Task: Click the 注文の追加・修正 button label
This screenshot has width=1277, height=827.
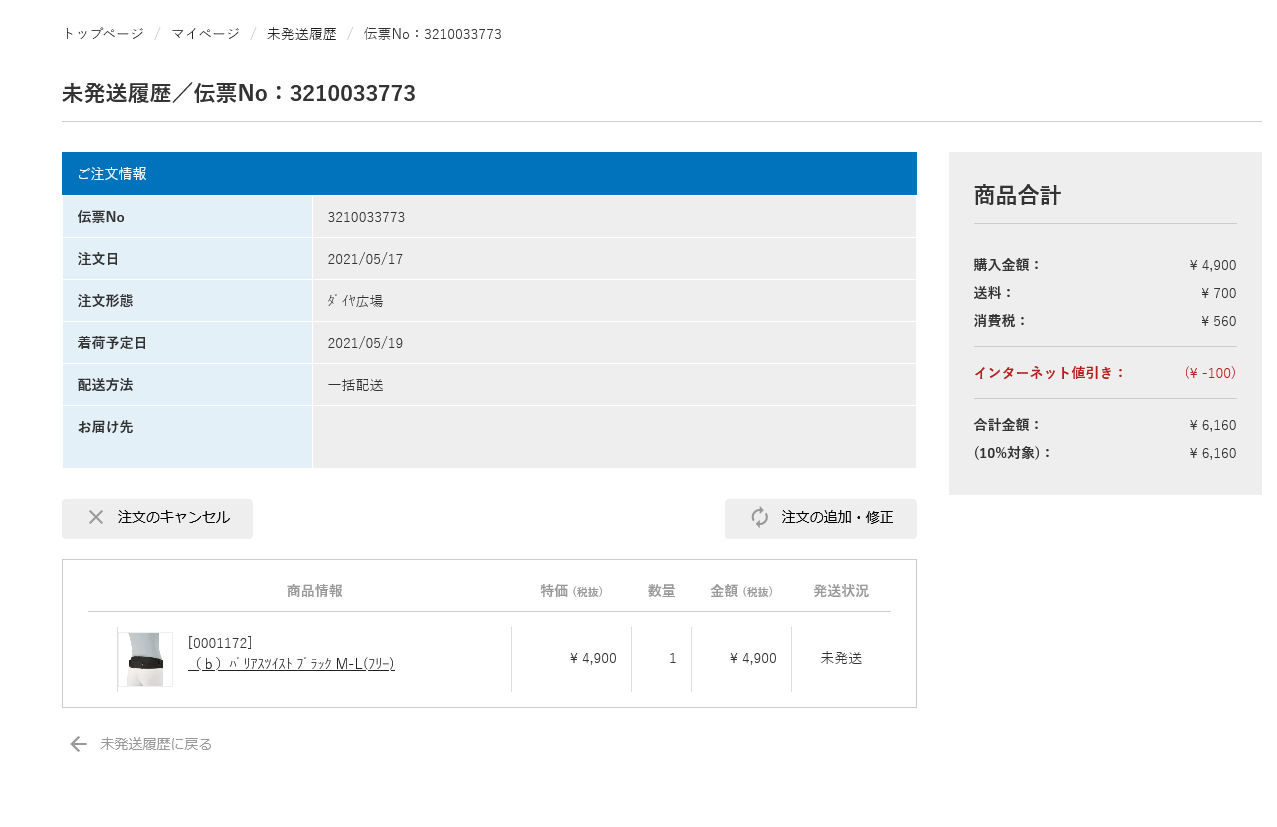Action: point(837,517)
